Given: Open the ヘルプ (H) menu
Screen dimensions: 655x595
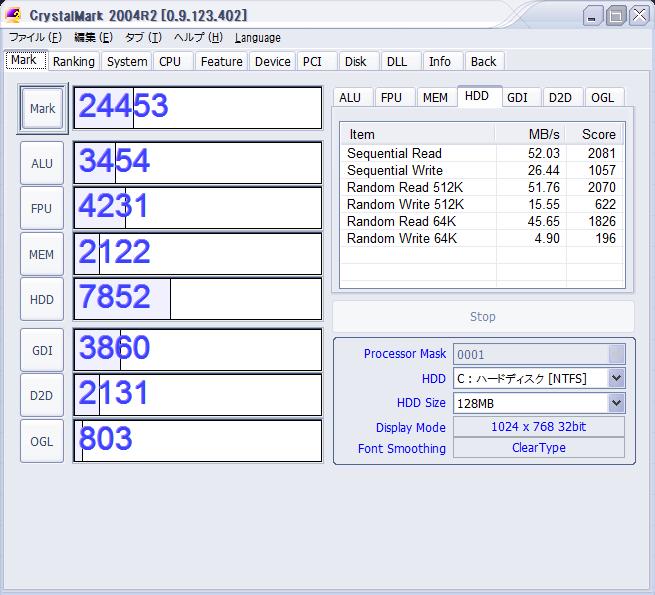Looking at the screenshot, I should 198,38.
